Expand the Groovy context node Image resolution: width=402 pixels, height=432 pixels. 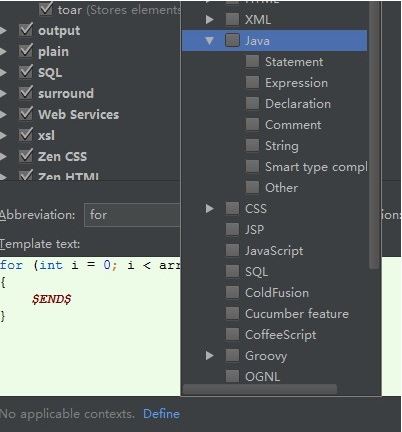[x=209, y=355]
